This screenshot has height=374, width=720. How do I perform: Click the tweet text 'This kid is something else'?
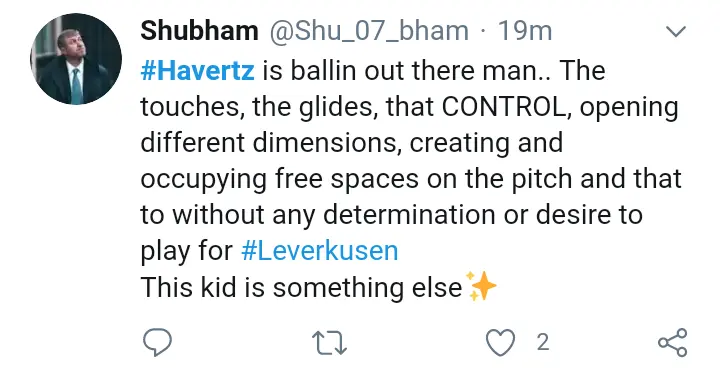pyautogui.click(x=301, y=288)
